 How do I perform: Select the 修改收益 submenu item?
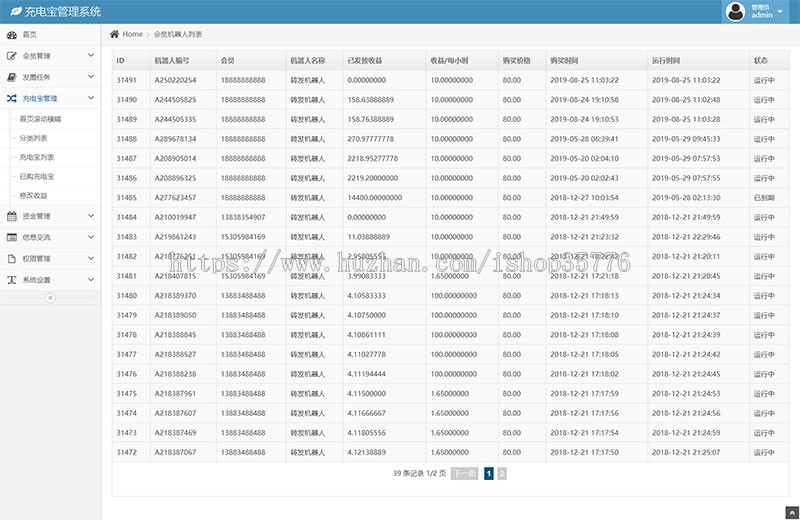[x=33, y=196]
